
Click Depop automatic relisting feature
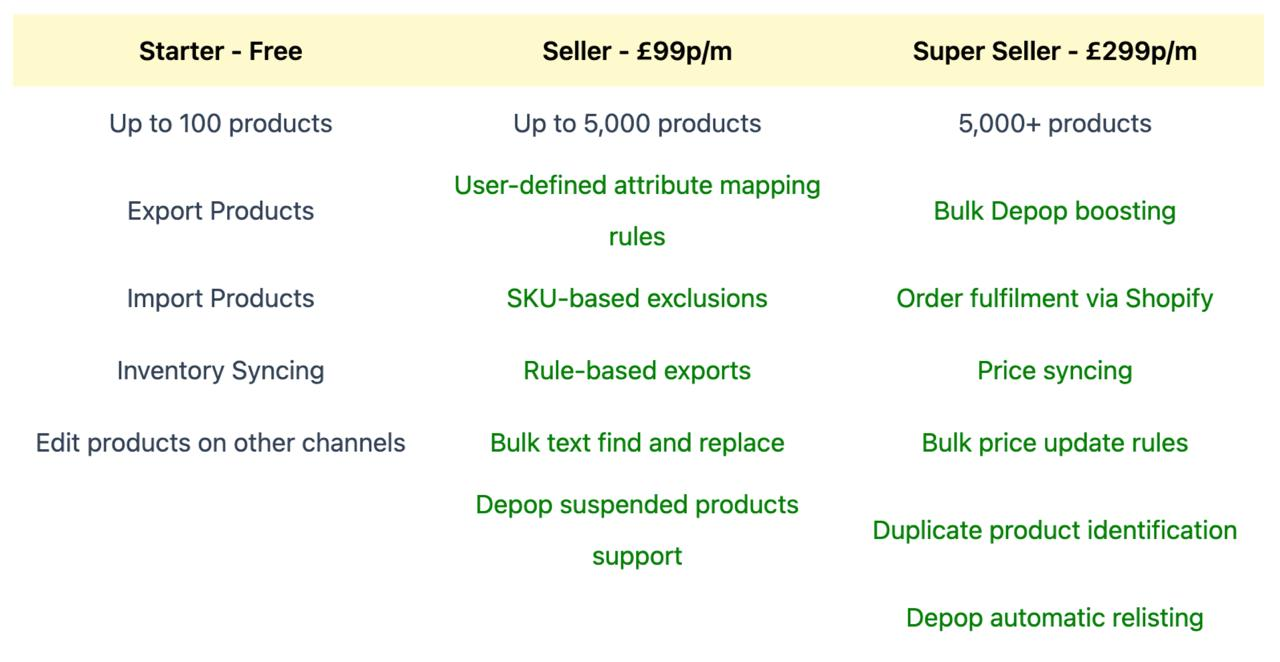point(1054,617)
